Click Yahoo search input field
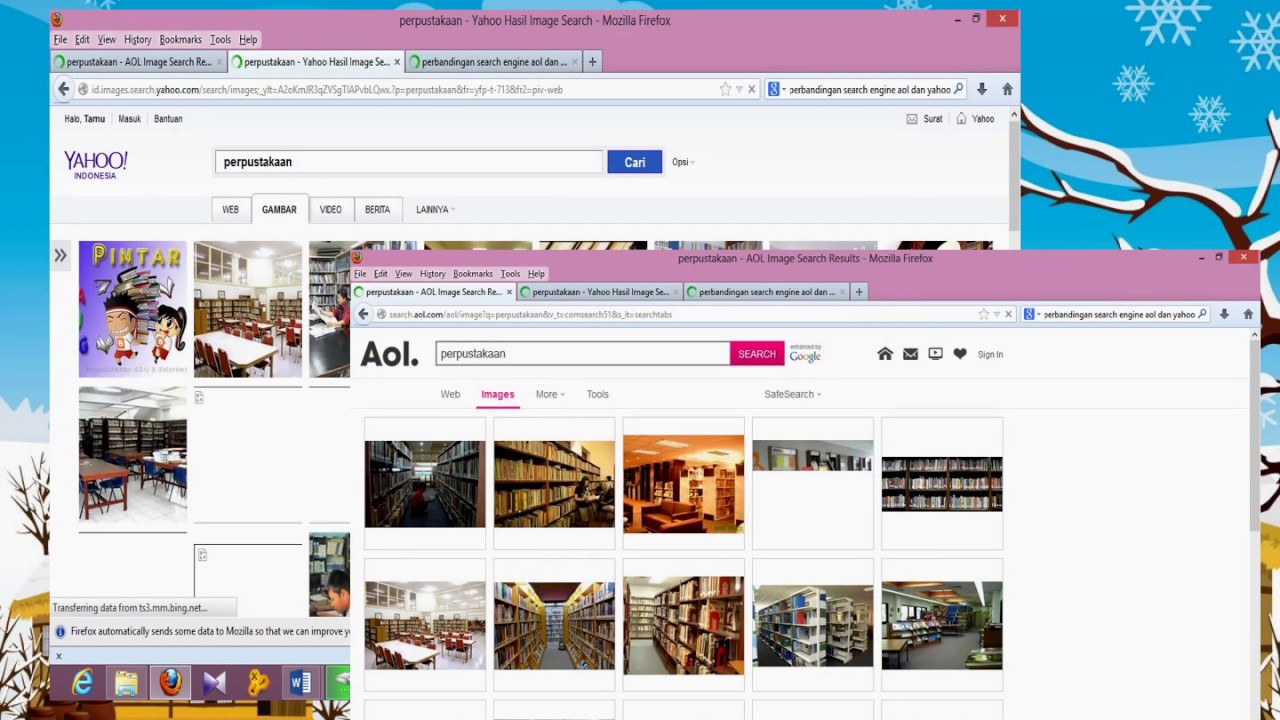Image resolution: width=1280 pixels, height=720 pixels. click(409, 162)
